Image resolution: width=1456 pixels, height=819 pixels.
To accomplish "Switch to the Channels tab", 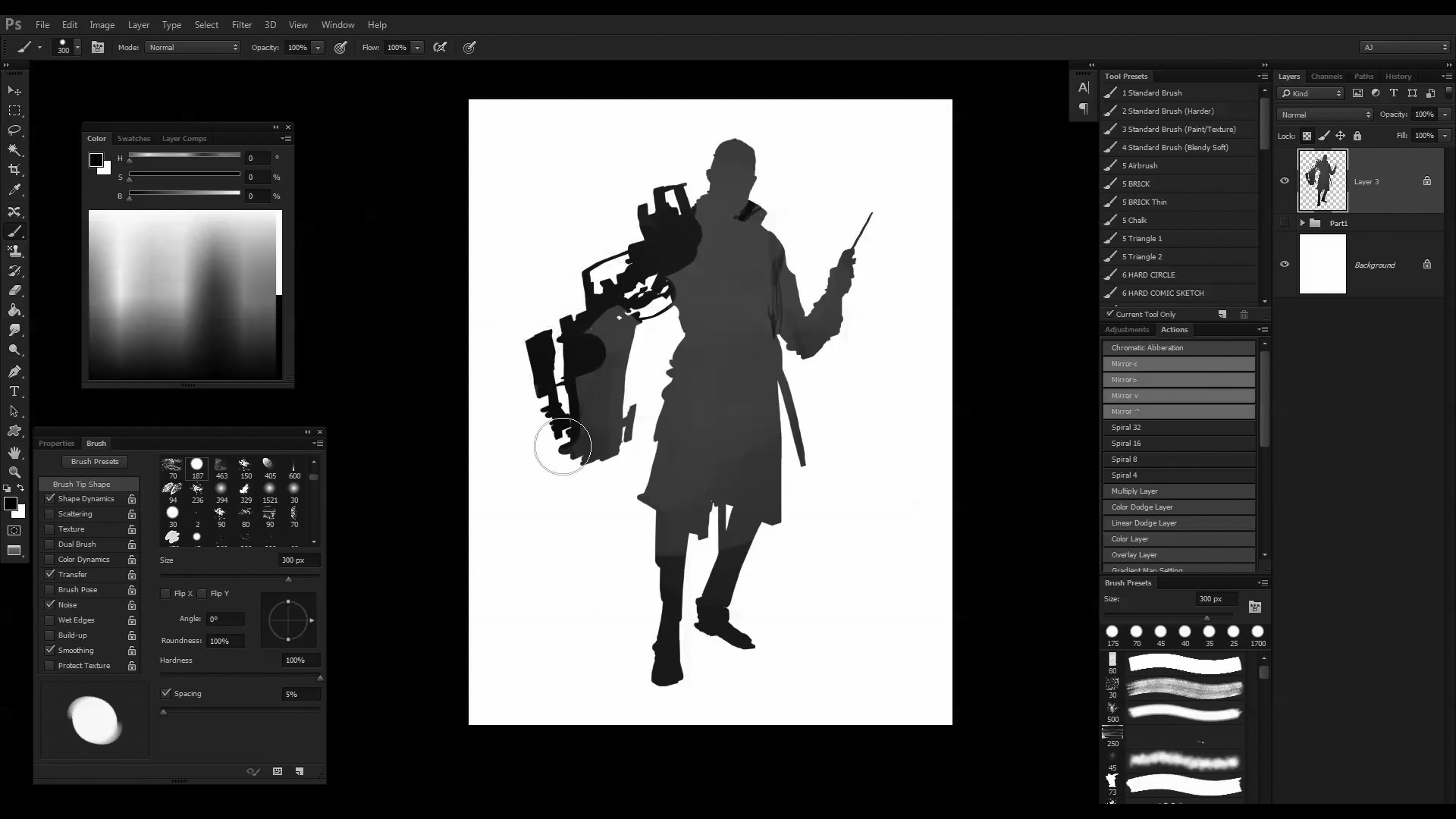I will [1326, 76].
